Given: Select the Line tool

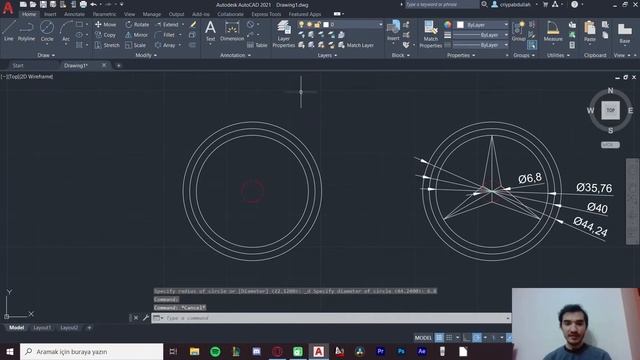Looking at the screenshot, I should coord(9,31).
